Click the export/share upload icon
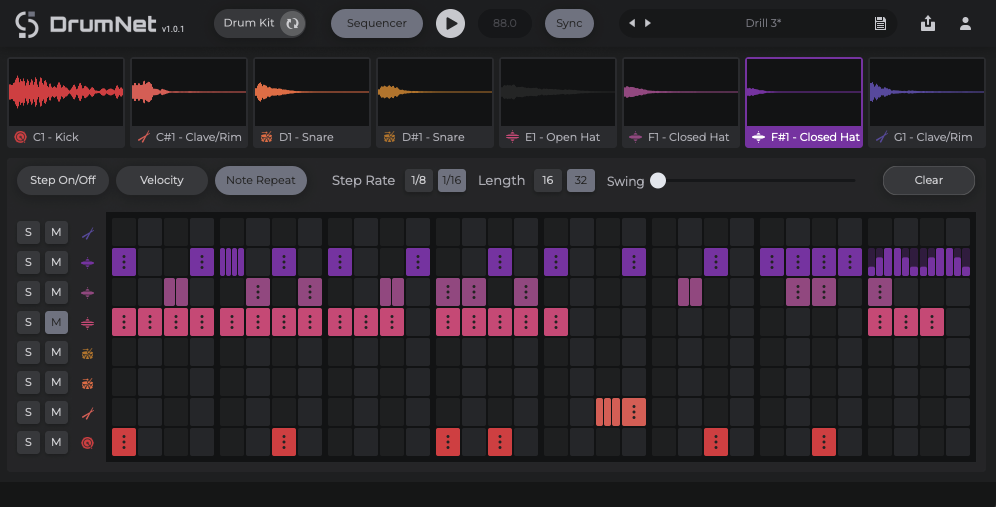 point(927,24)
